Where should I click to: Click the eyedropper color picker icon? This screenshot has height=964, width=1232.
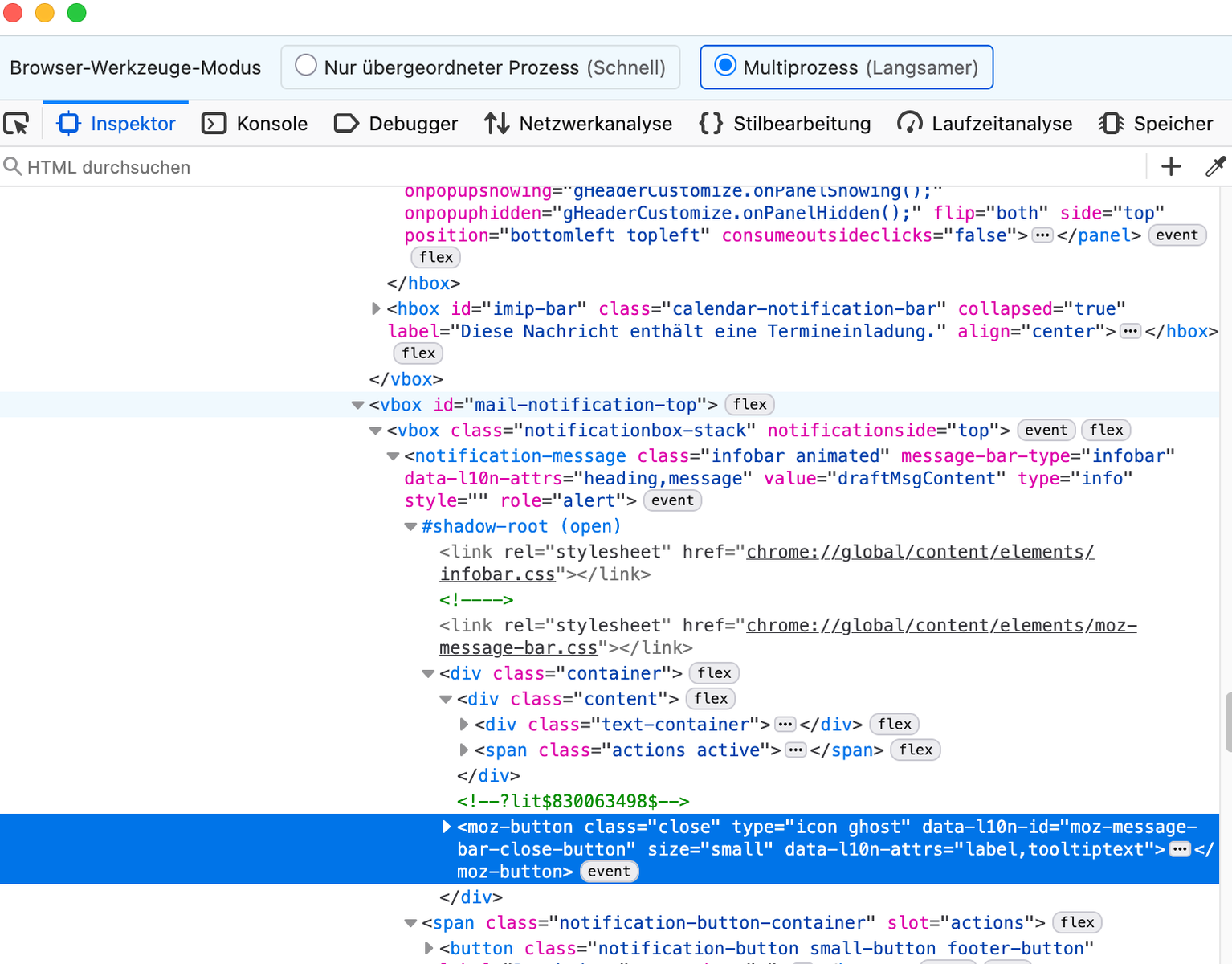[x=1215, y=166]
